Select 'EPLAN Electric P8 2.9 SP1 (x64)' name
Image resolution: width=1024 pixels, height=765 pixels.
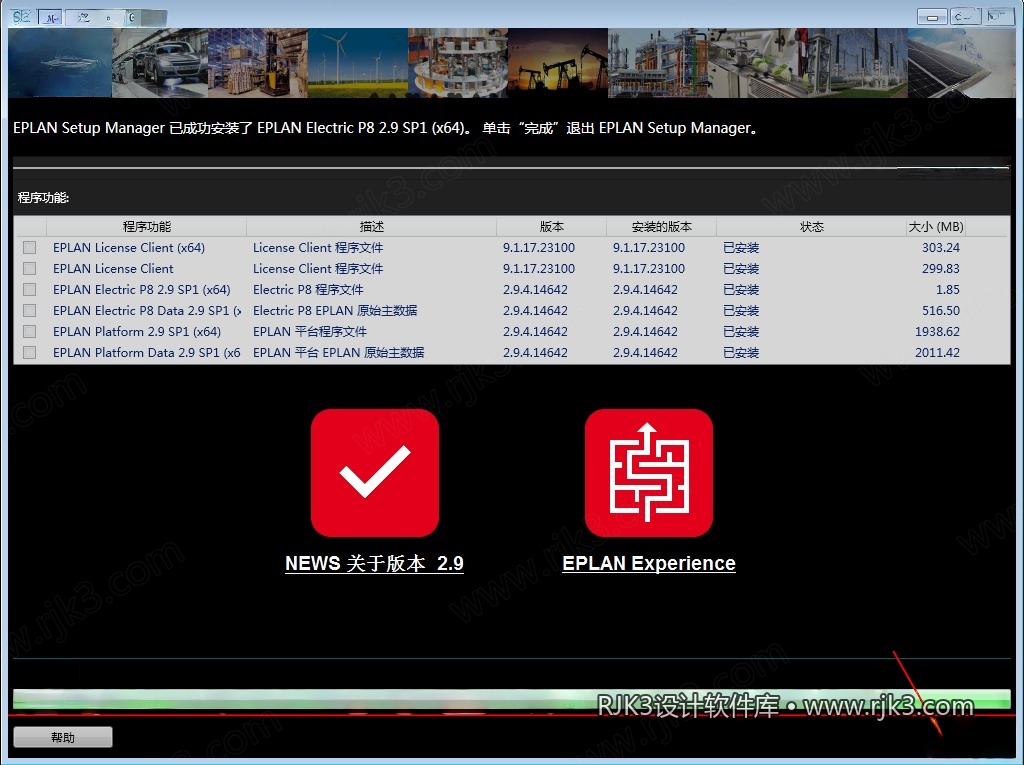[142, 289]
